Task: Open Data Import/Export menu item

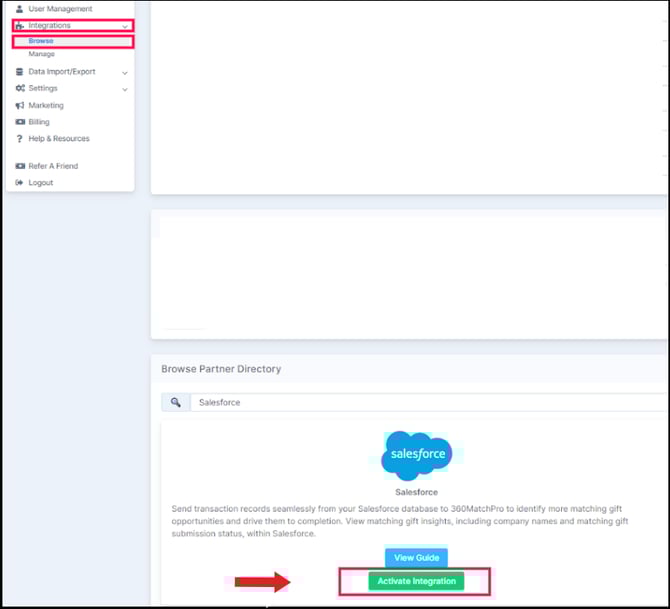Action: 62,71
